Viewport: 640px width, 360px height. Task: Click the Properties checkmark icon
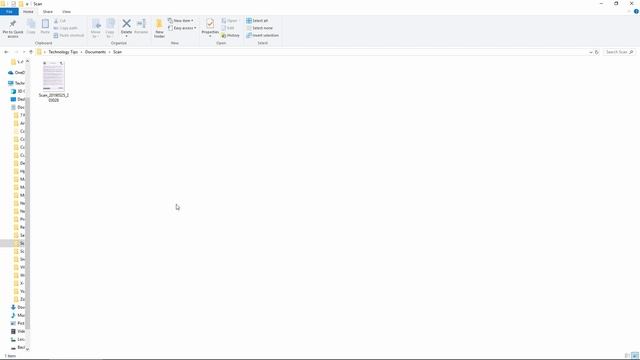click(x=210, y=23)
